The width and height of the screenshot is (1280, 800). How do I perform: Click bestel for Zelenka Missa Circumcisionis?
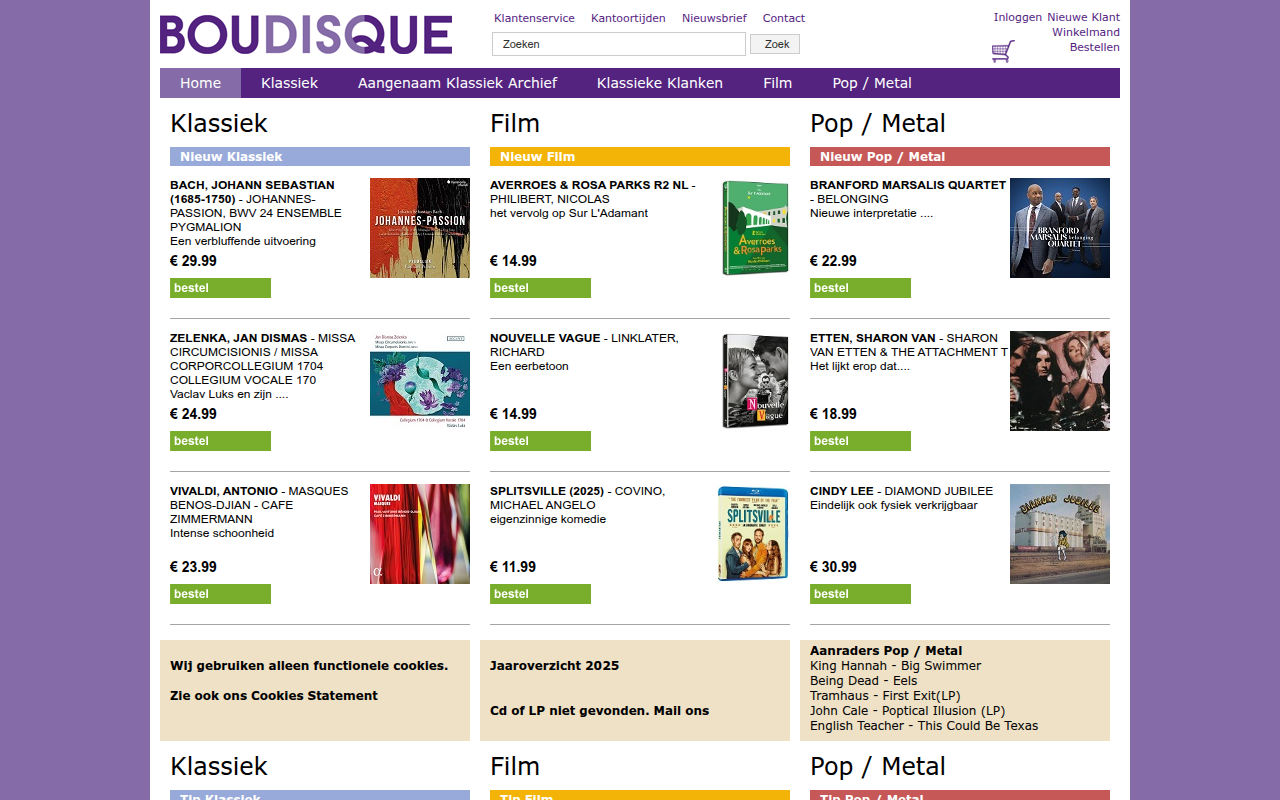220,441
